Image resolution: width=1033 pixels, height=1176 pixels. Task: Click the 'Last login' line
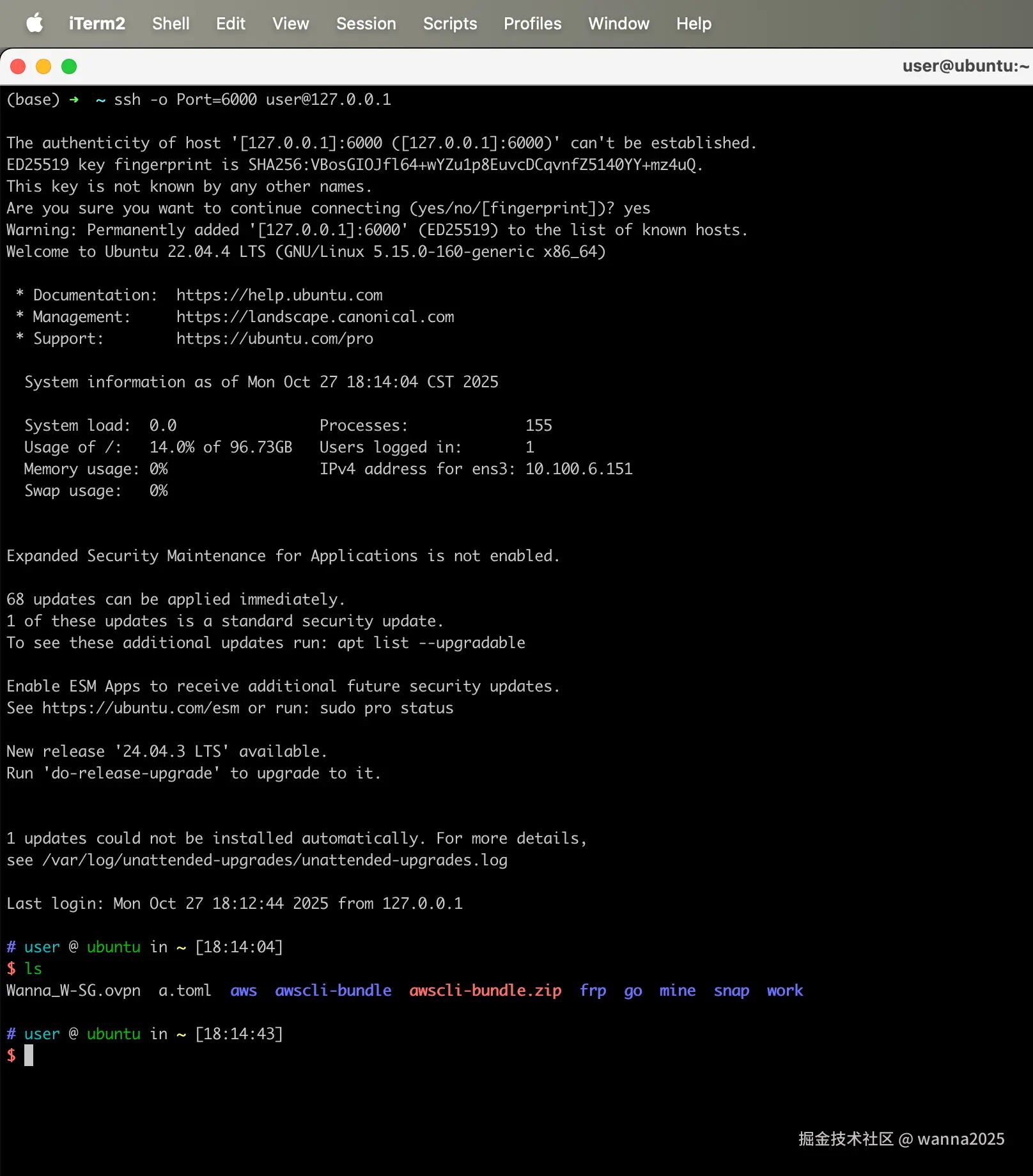[x=235, y=904]
